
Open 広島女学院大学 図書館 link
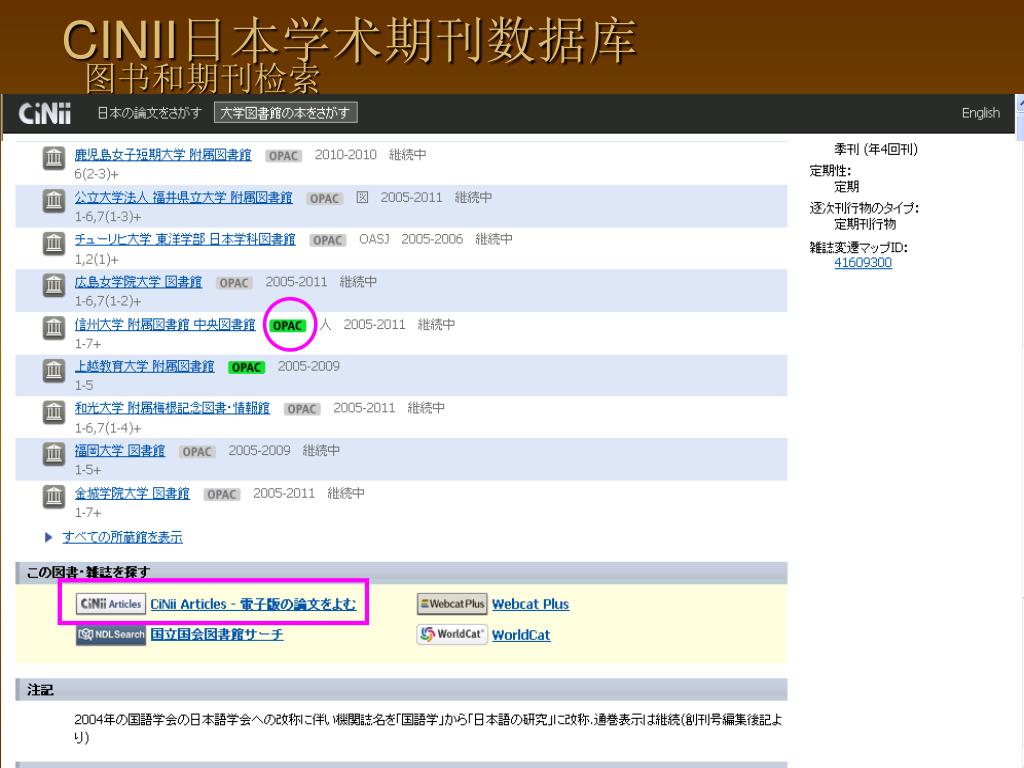(x=138, y=281)
